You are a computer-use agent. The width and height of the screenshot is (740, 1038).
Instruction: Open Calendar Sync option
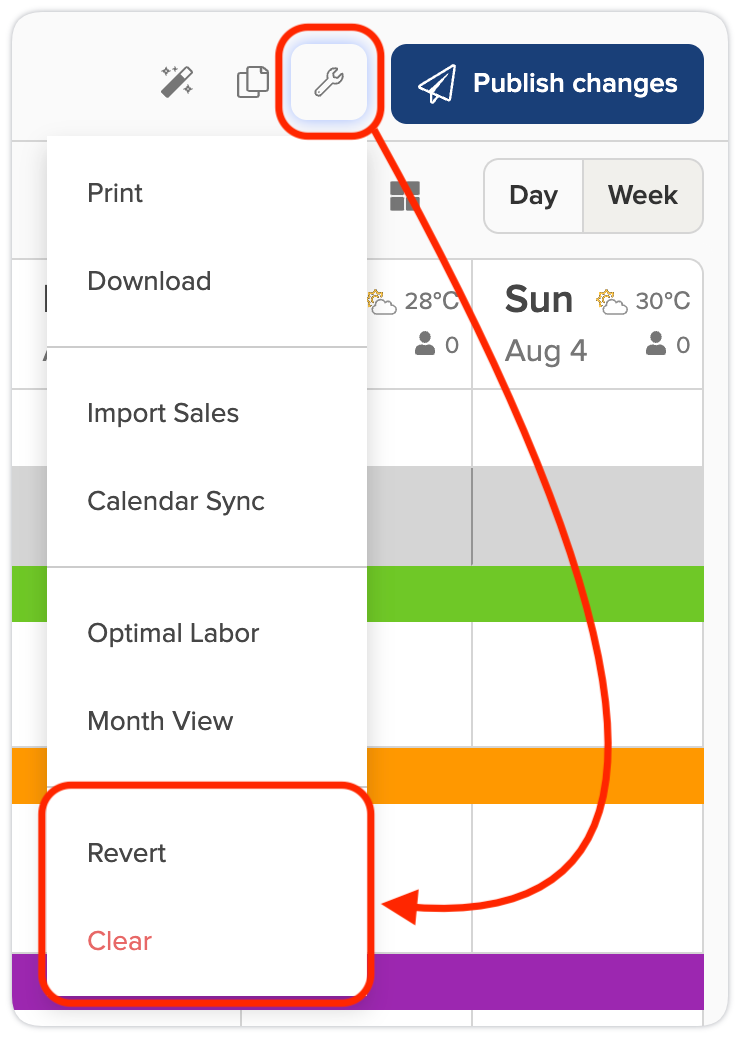tap(176, 501)
